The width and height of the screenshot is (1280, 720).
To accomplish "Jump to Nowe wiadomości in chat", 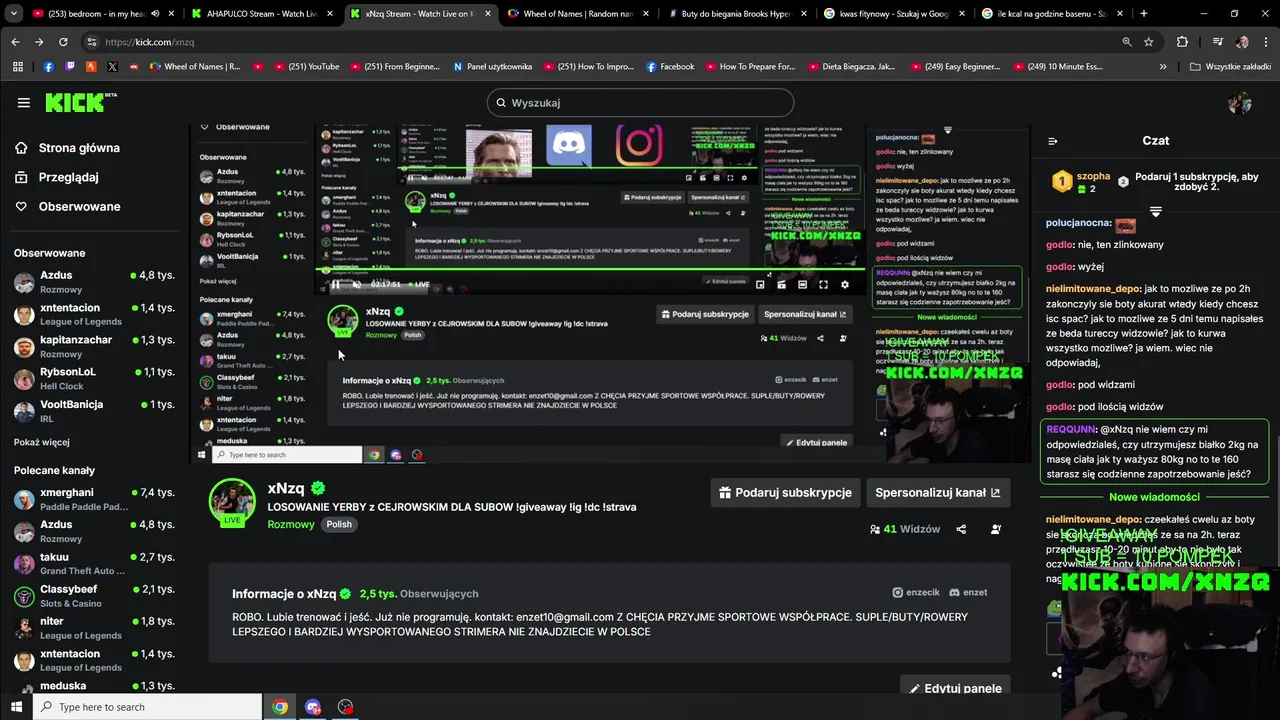I will pos(1154,497).
